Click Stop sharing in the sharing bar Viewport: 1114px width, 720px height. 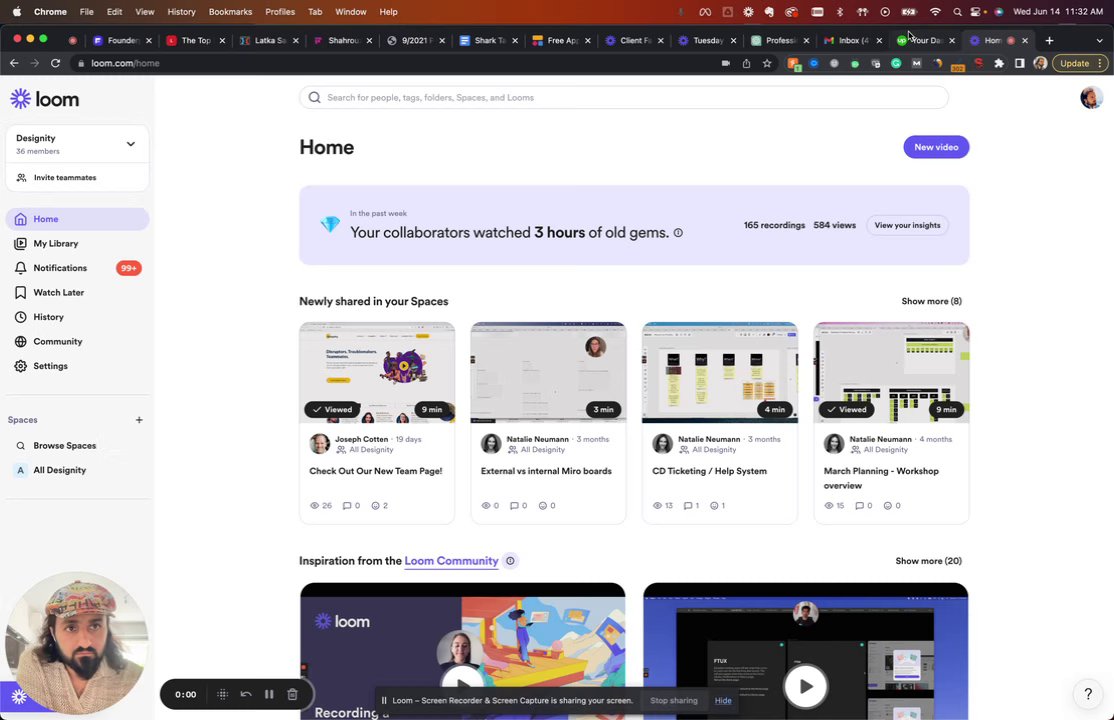tap(673, 701)
